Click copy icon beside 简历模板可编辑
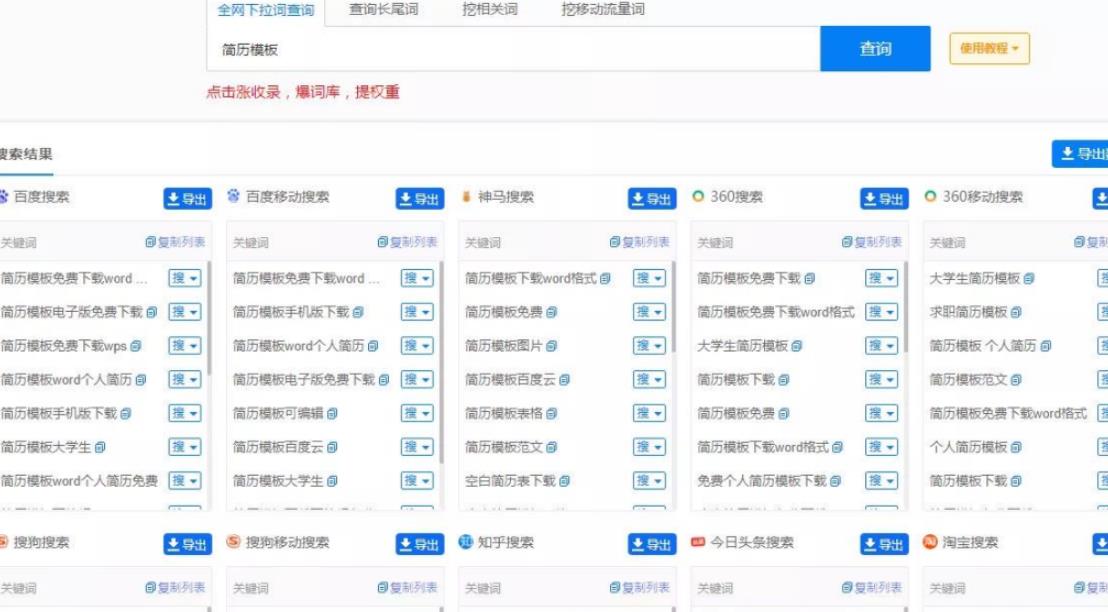 [332, 413]
